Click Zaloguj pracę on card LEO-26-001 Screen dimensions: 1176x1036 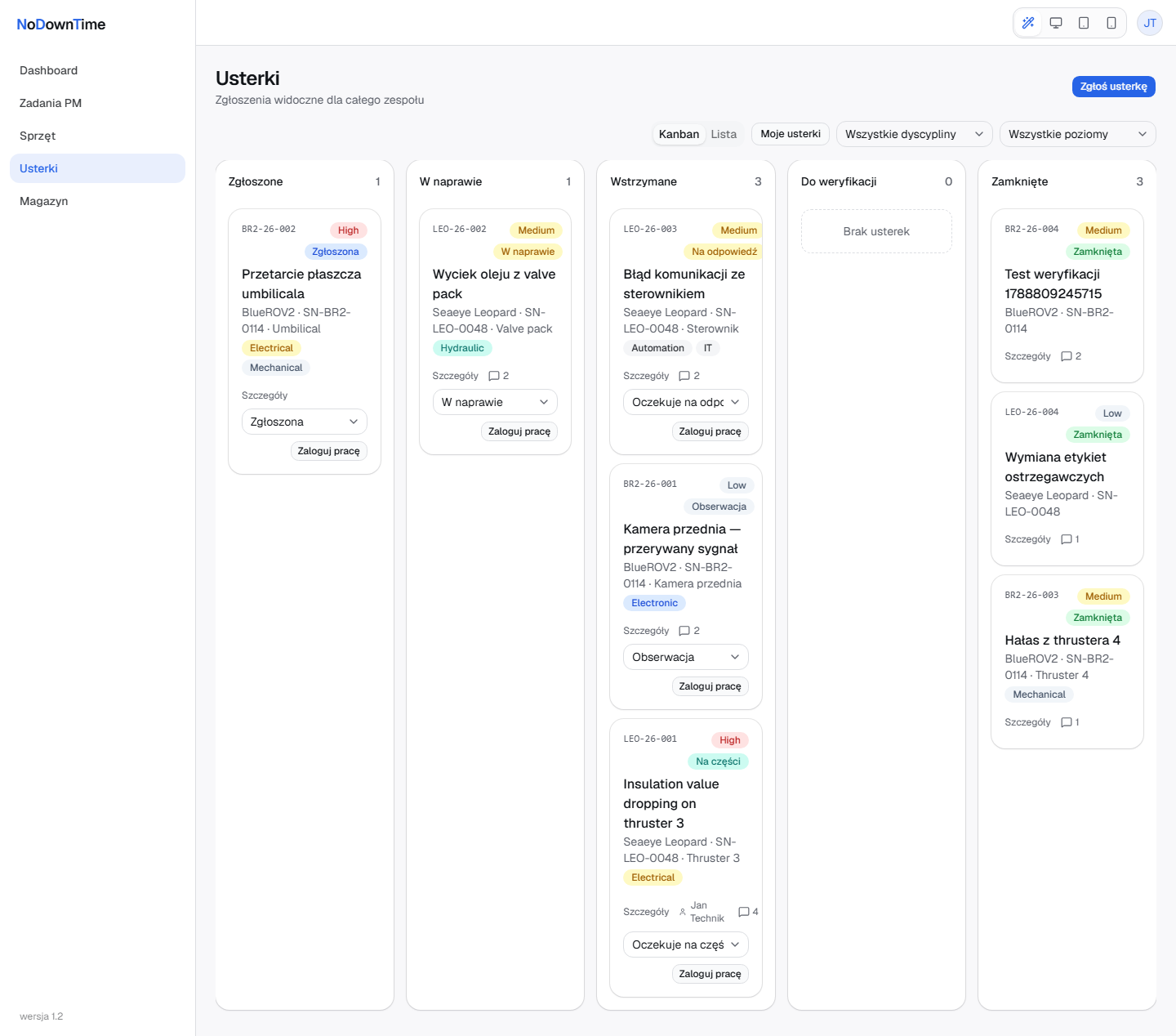tap(710, 974)
